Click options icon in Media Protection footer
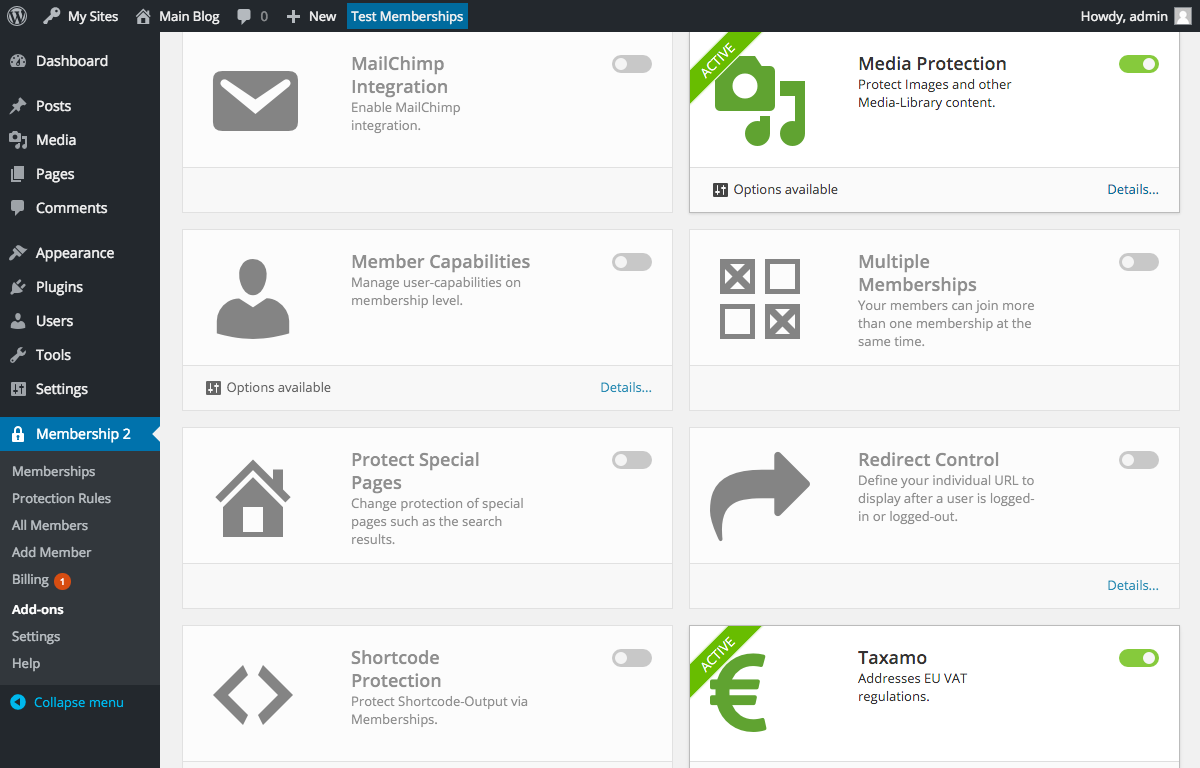Screen dimensions: 1200x768 (720, 190)
